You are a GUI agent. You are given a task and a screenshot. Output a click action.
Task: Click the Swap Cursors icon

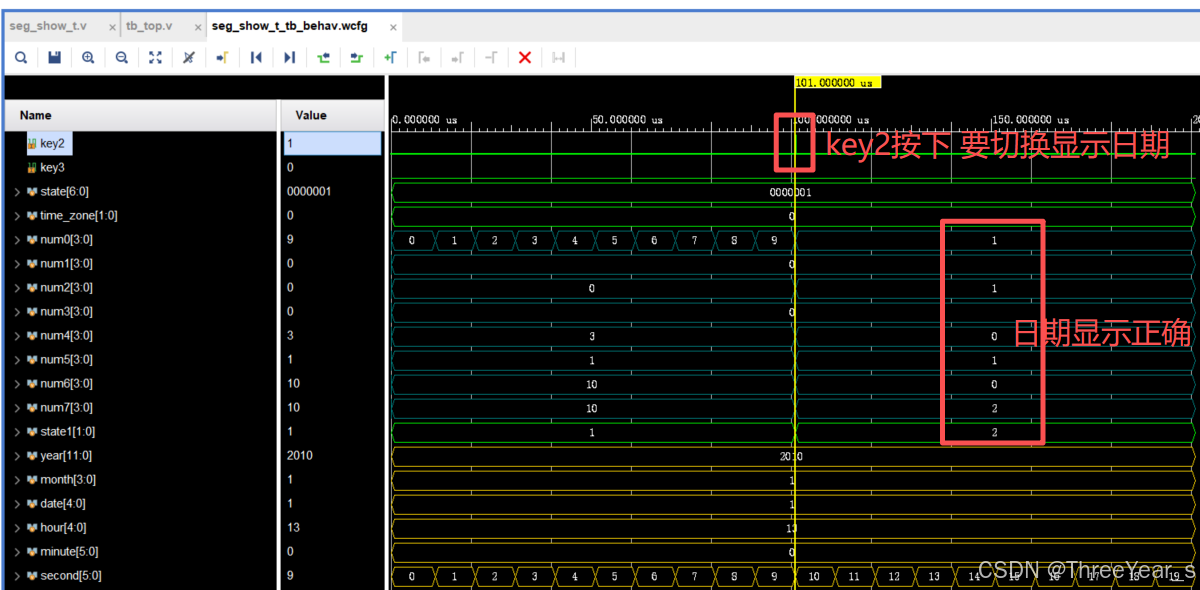[491, 58]
